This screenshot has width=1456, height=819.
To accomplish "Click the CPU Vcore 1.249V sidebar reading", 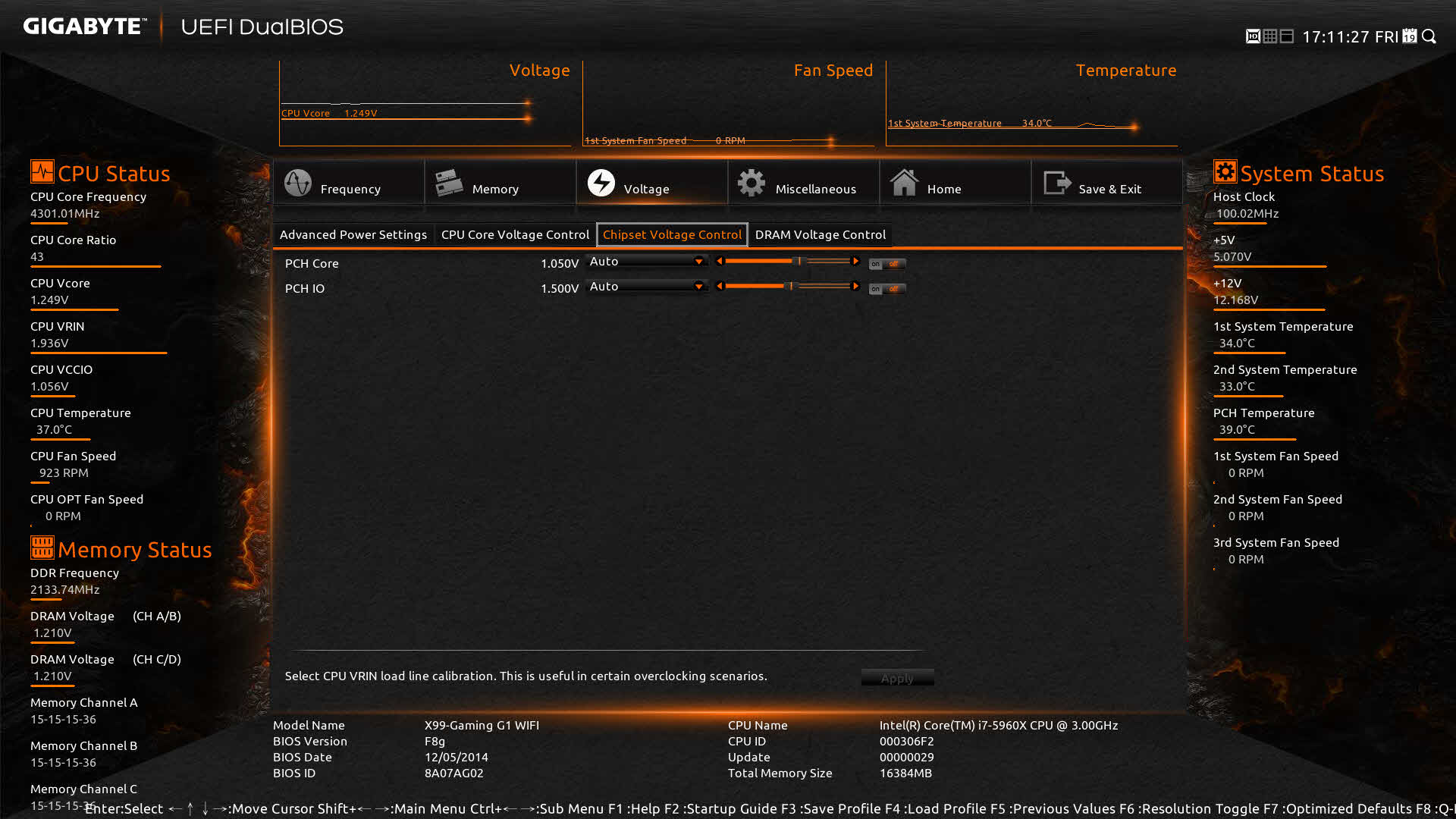I will point(49,300).
